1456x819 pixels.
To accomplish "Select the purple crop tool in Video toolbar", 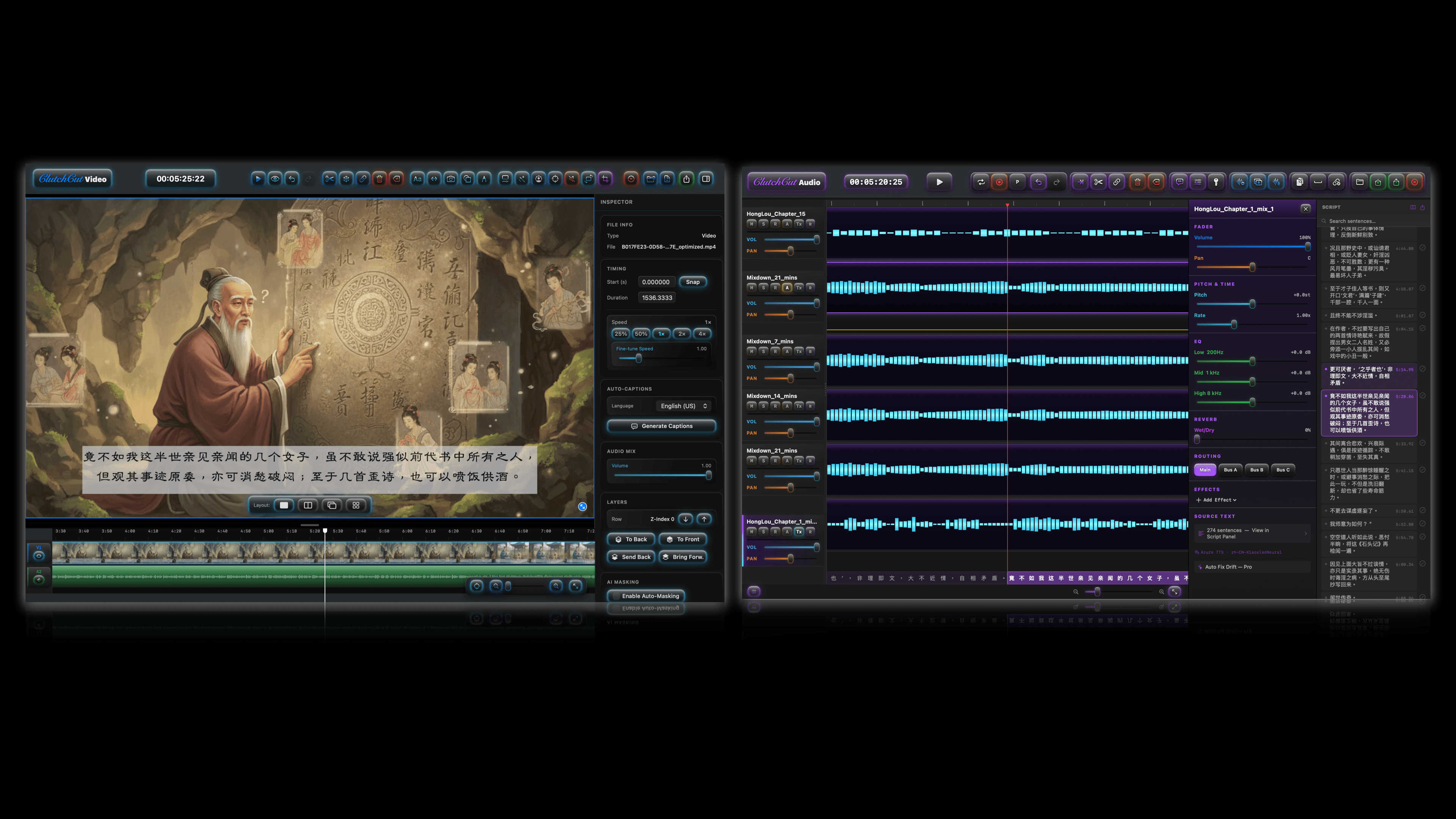I will click(x=606, y=179).
